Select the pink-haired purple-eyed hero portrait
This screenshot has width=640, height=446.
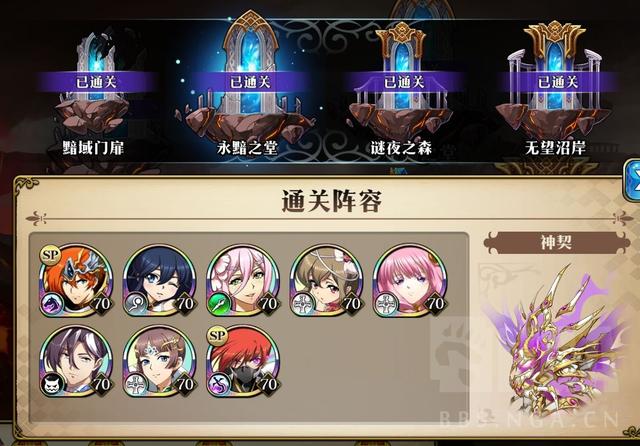[x=410, y=280]
